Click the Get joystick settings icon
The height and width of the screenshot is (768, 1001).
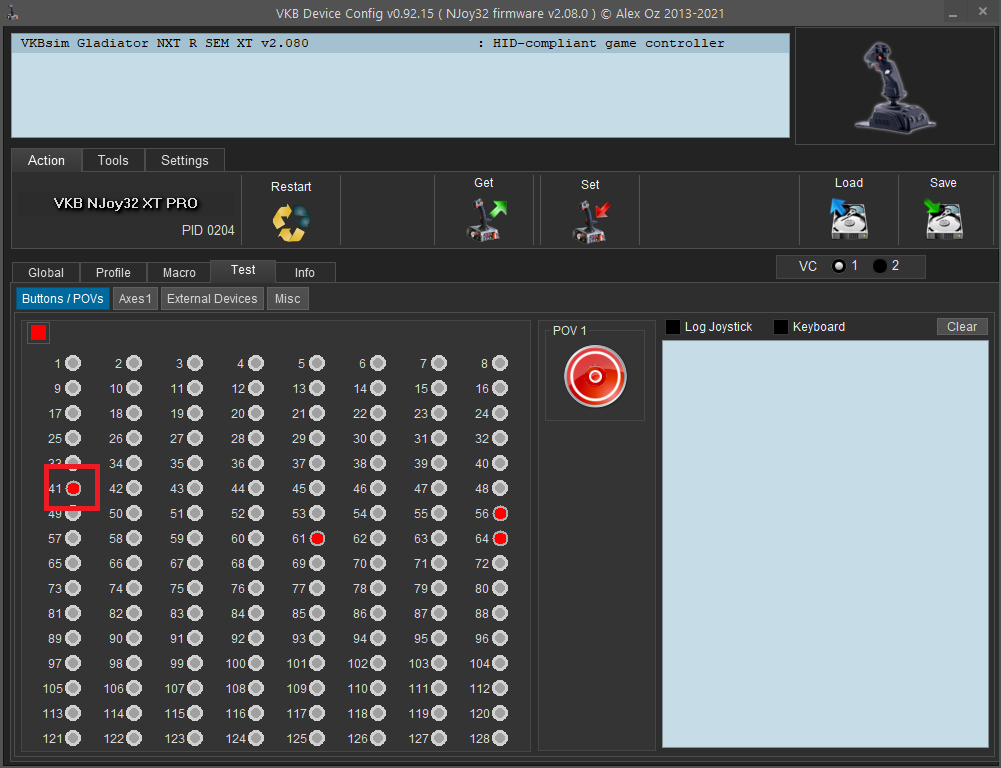[x=486, y=220]
